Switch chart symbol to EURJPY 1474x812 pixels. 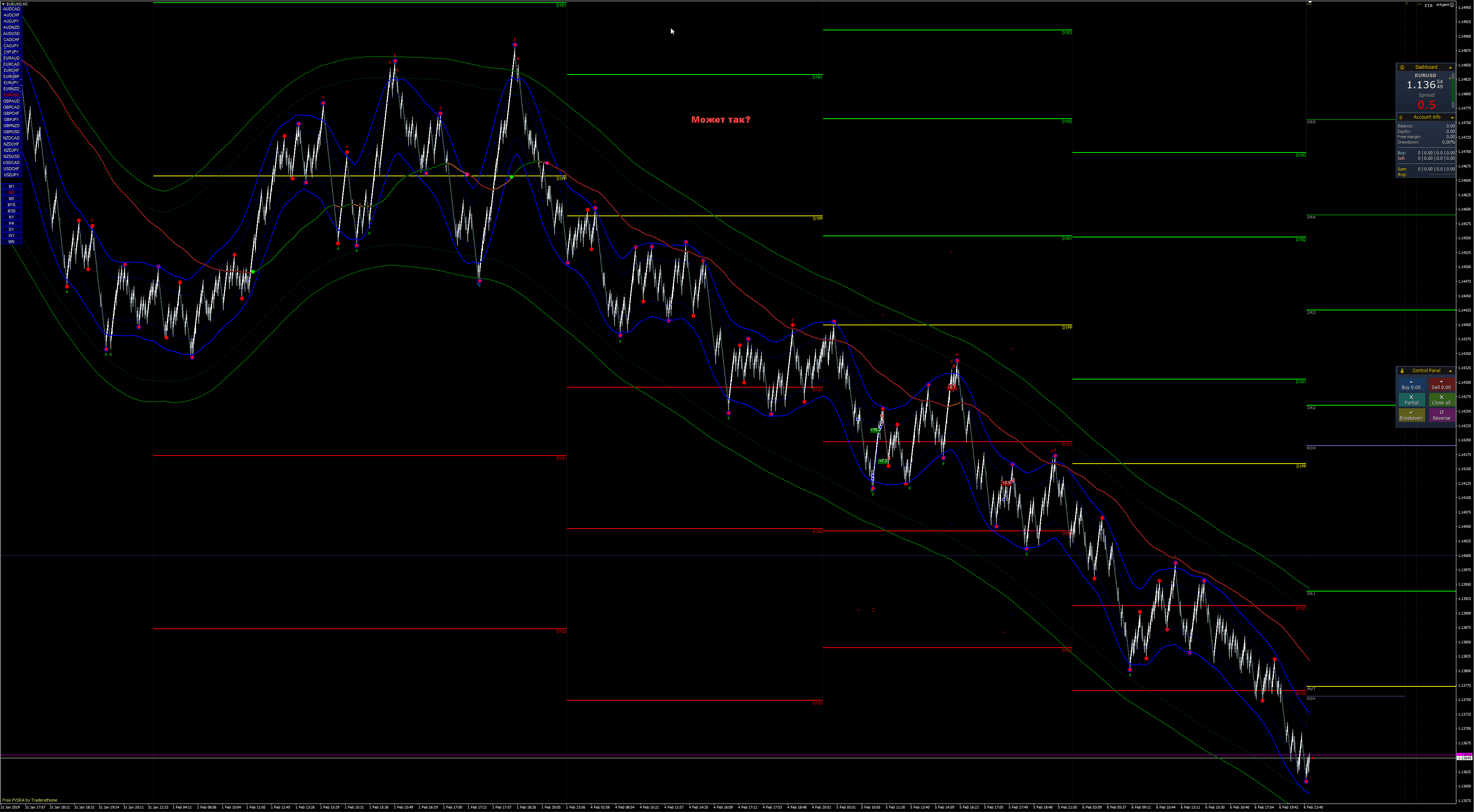click(12, 83)
